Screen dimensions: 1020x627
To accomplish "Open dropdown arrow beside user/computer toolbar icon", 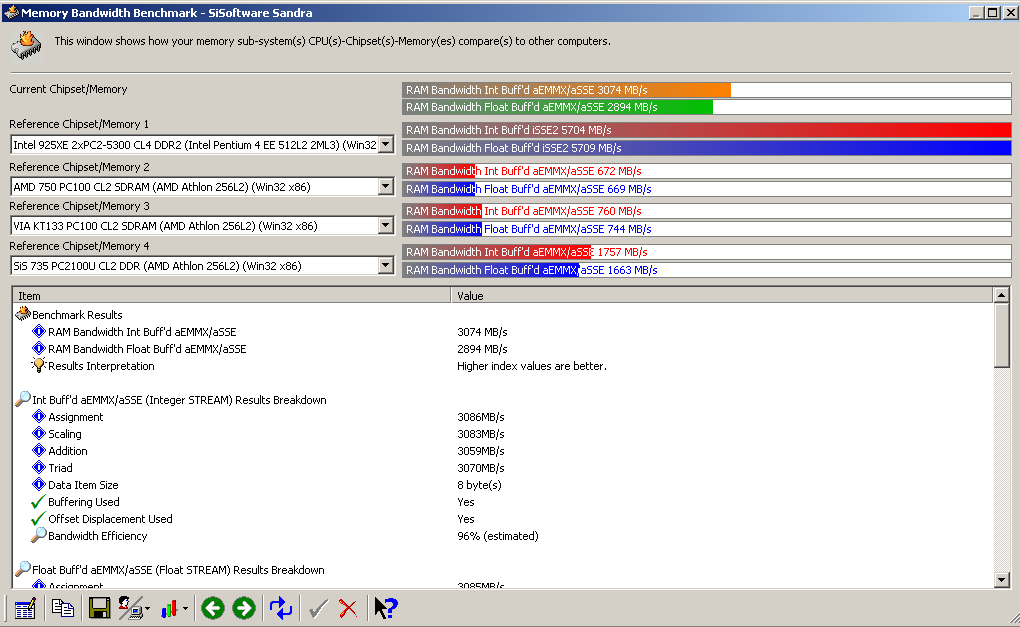I will [x=148, y=609].
